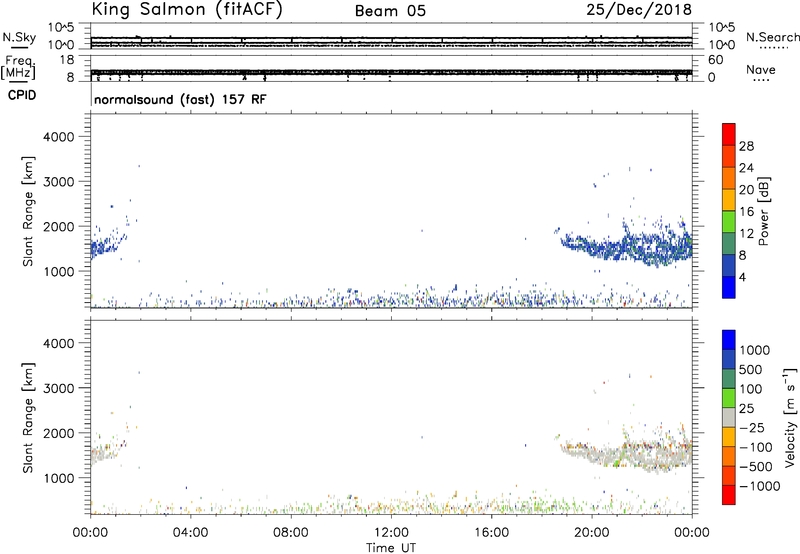800x554 pixels.
Task: Click the "N.Search" legend label
Action: tap(772, 37)
